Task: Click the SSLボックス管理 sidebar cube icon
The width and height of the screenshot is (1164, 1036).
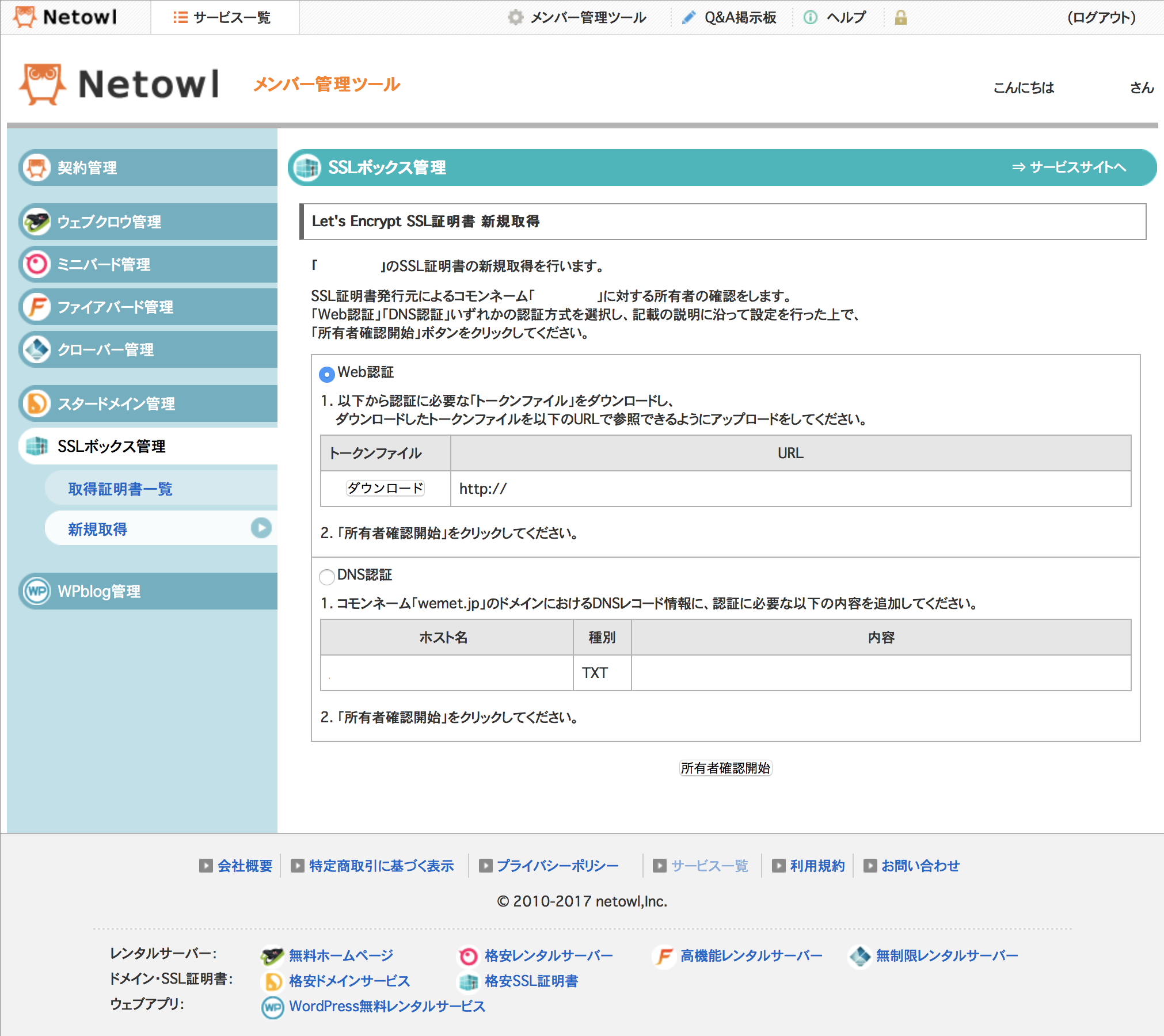Action: click(x=37, y=446)
